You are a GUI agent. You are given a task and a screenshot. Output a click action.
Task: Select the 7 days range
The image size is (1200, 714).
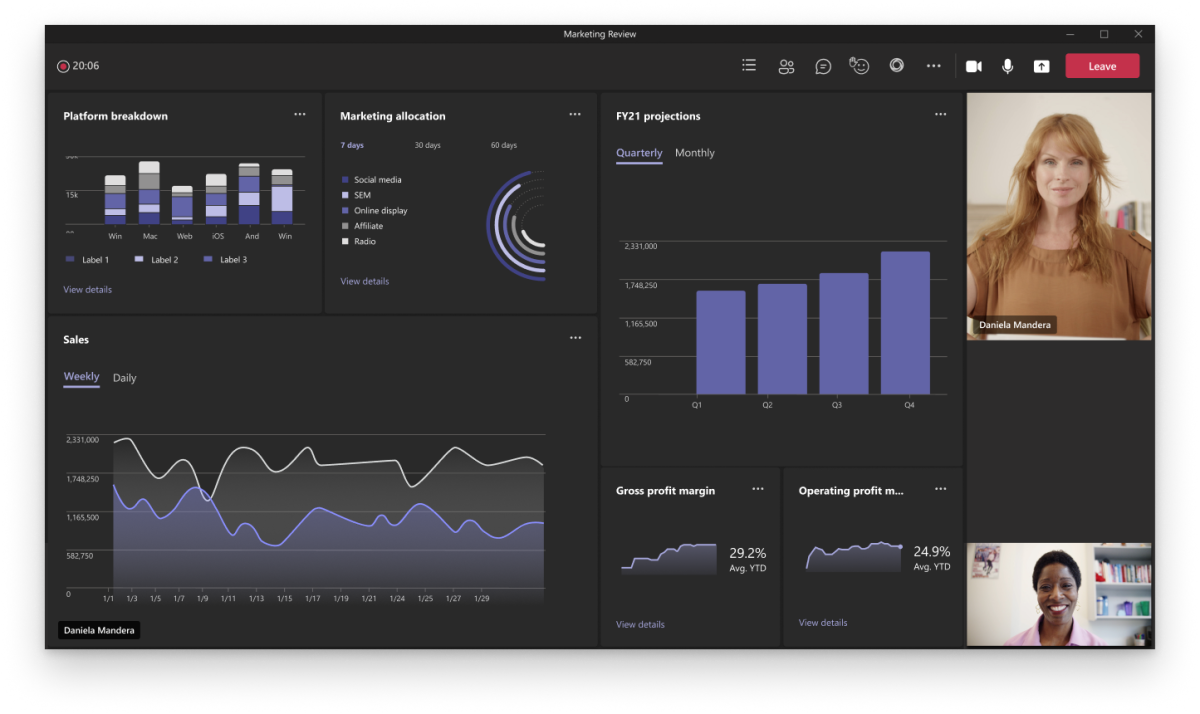352,146
